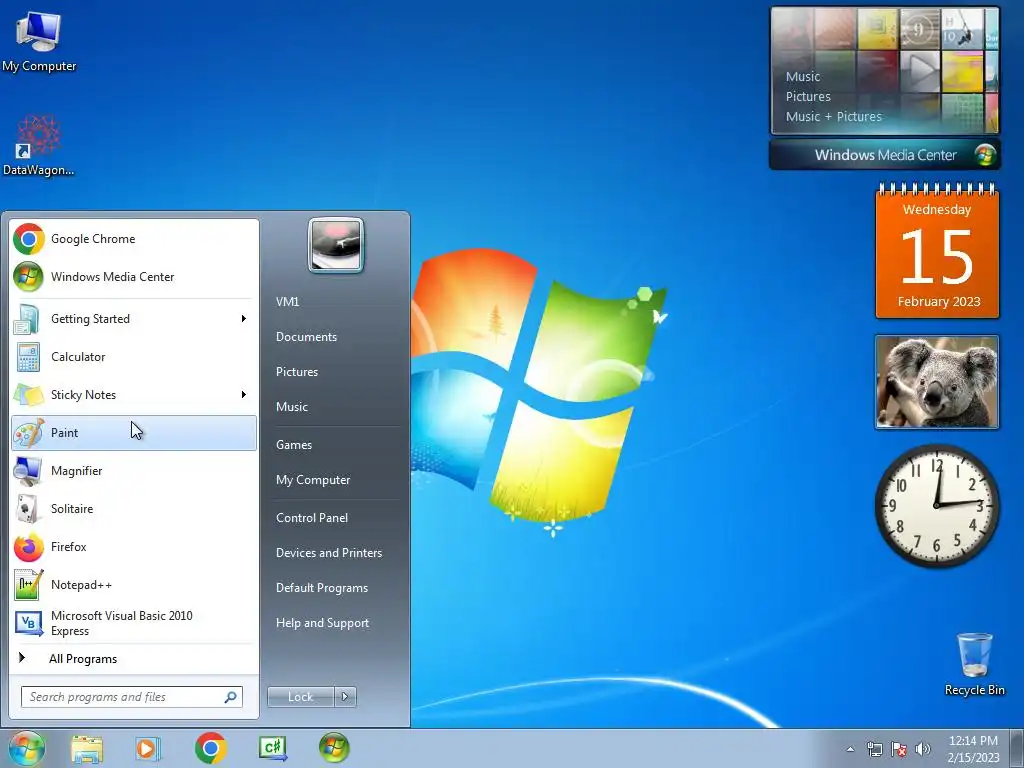Open My Computer from Start menu right pane

click(x=313, y=480)
